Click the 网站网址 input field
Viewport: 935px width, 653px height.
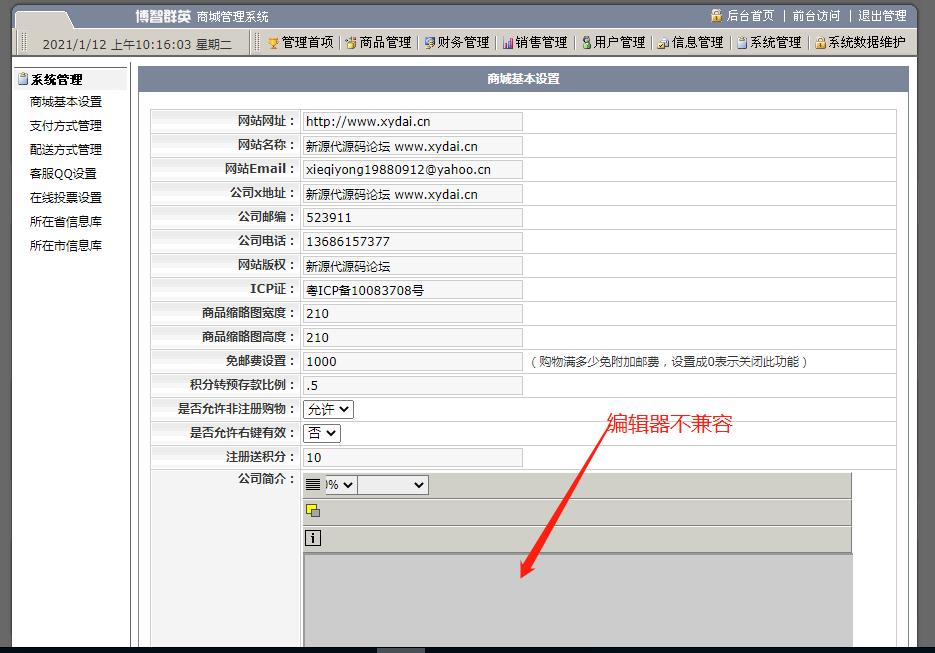pyautogui.click(x=413, y=122)
